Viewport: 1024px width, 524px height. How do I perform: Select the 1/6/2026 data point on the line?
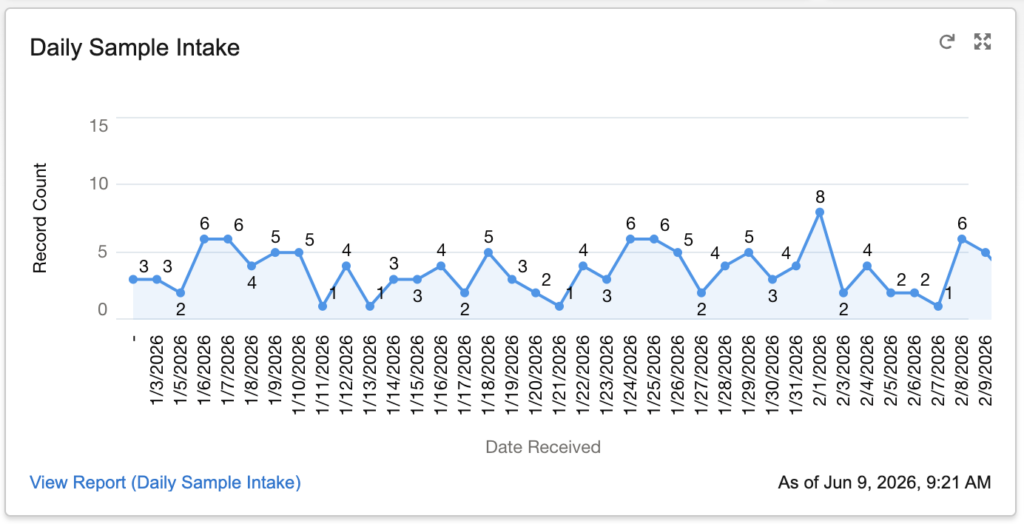point(204,239)
